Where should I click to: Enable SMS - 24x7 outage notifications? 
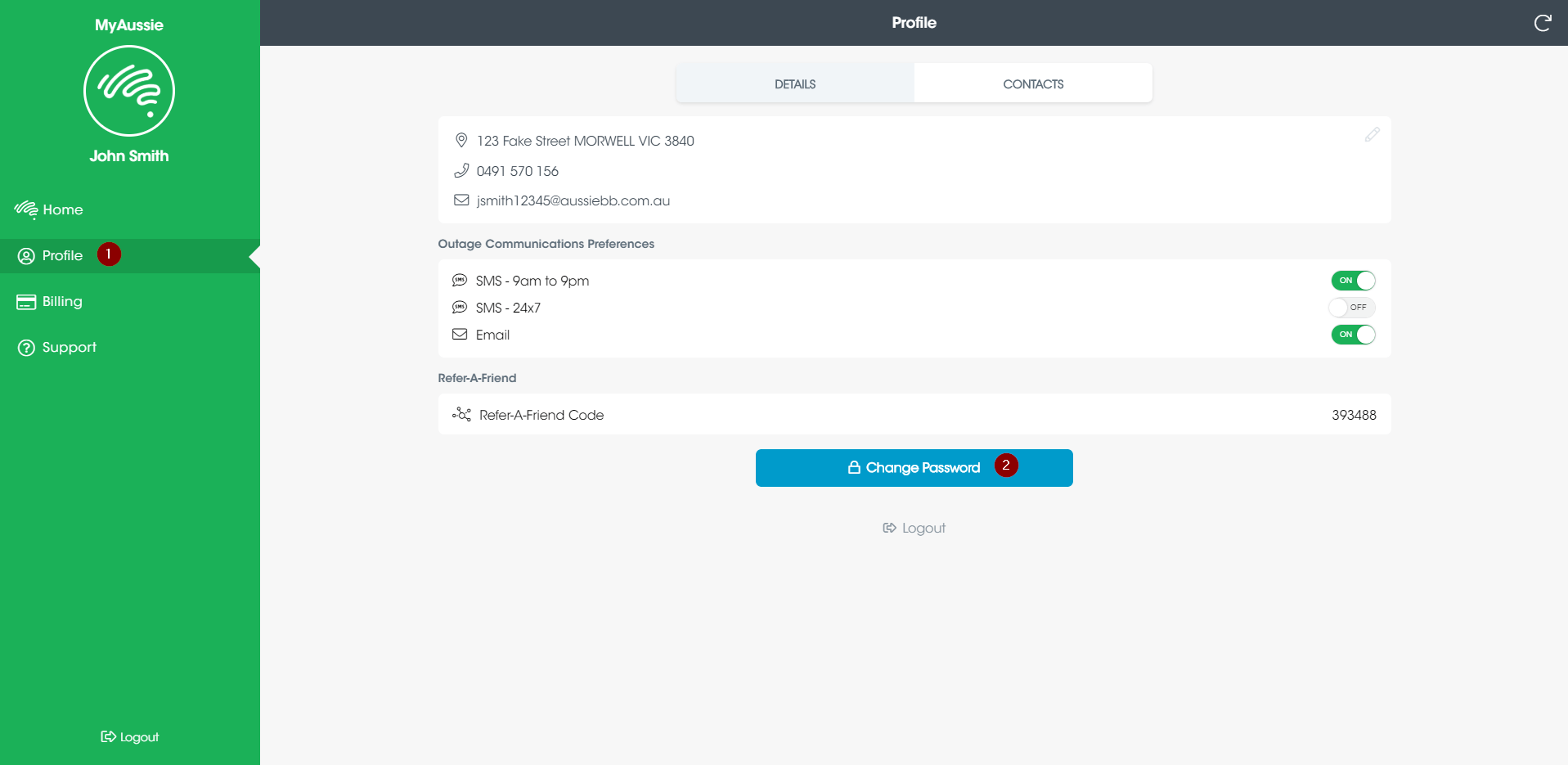pos(1352,307)
